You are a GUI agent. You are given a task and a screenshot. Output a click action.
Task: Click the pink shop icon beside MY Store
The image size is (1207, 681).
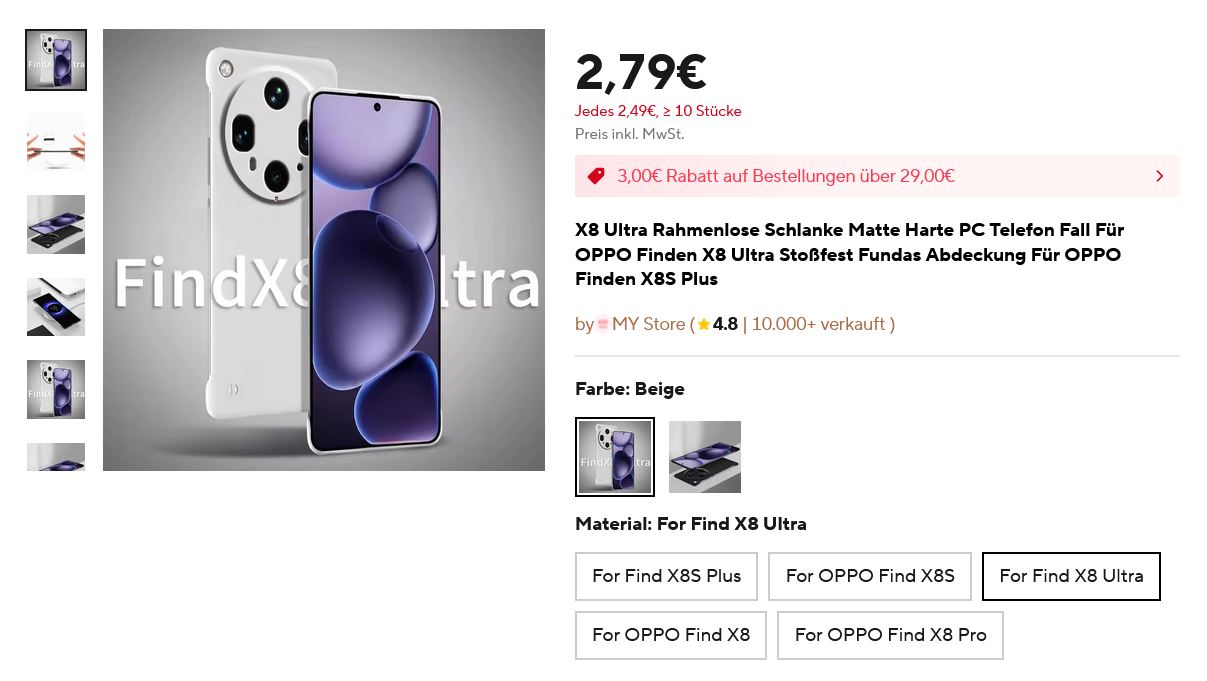(603, 324)
